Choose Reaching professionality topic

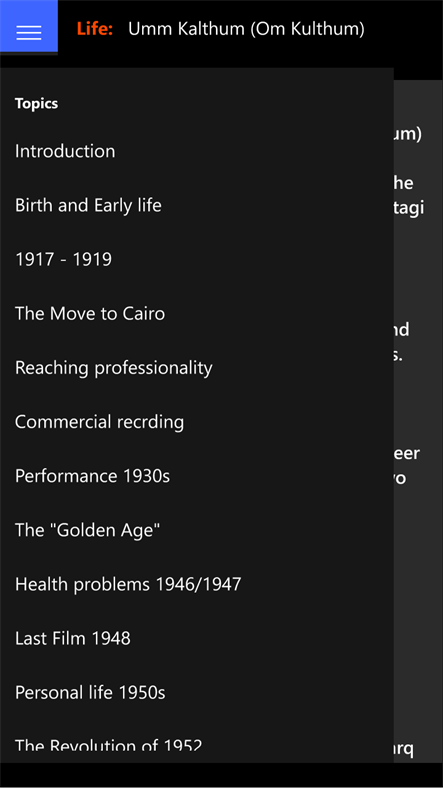pyautogui.click(x=114, y=368)
